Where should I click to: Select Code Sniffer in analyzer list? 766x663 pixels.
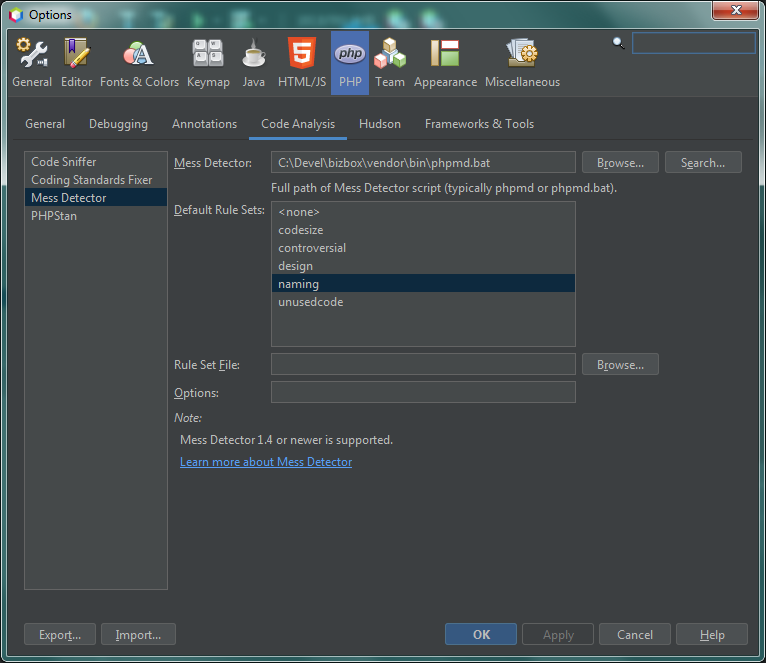(96, 162)
